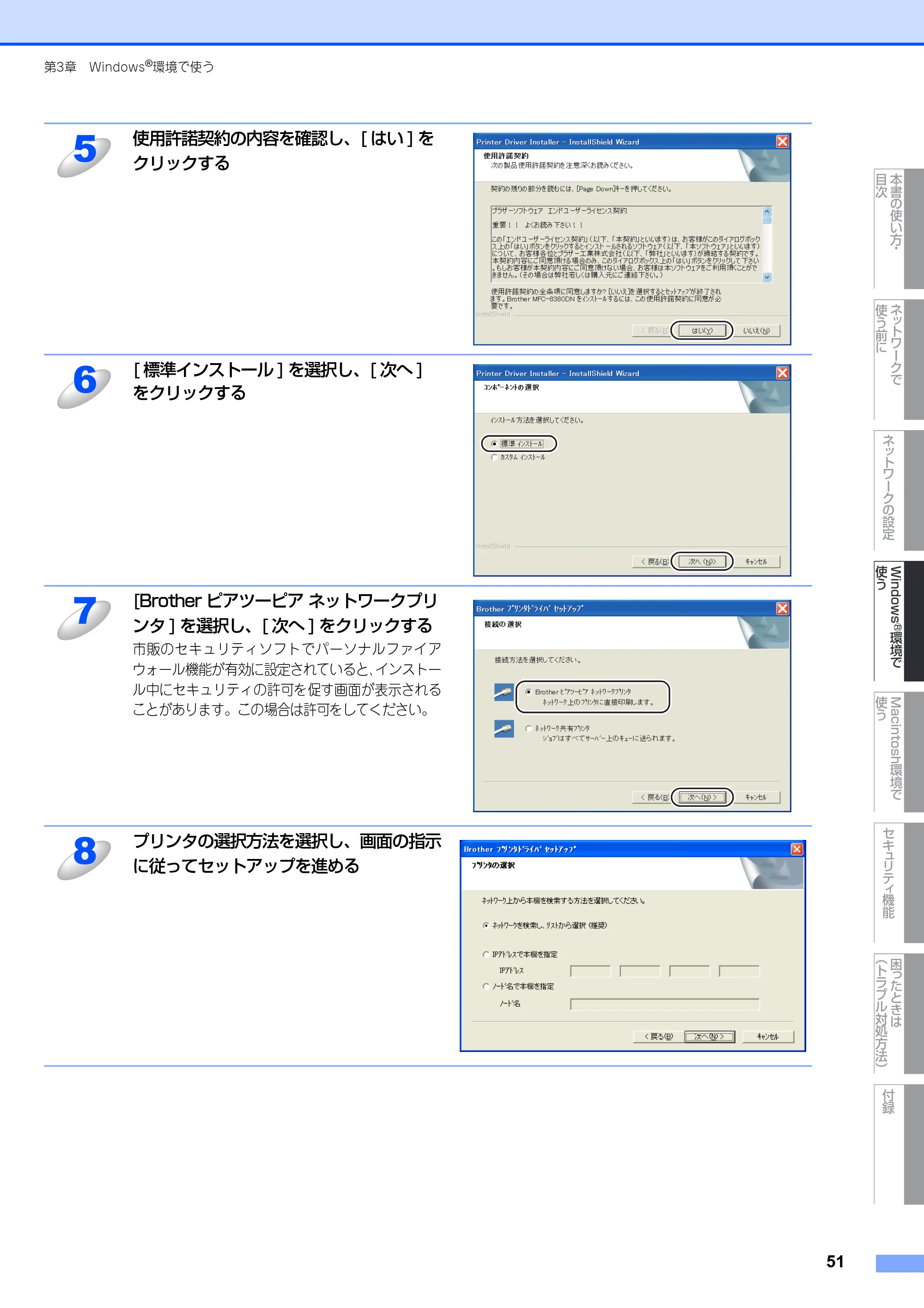Select Brother ピアツーピア ネットワークプリンタ radio
924x1308 pixels.
point(529,692)
